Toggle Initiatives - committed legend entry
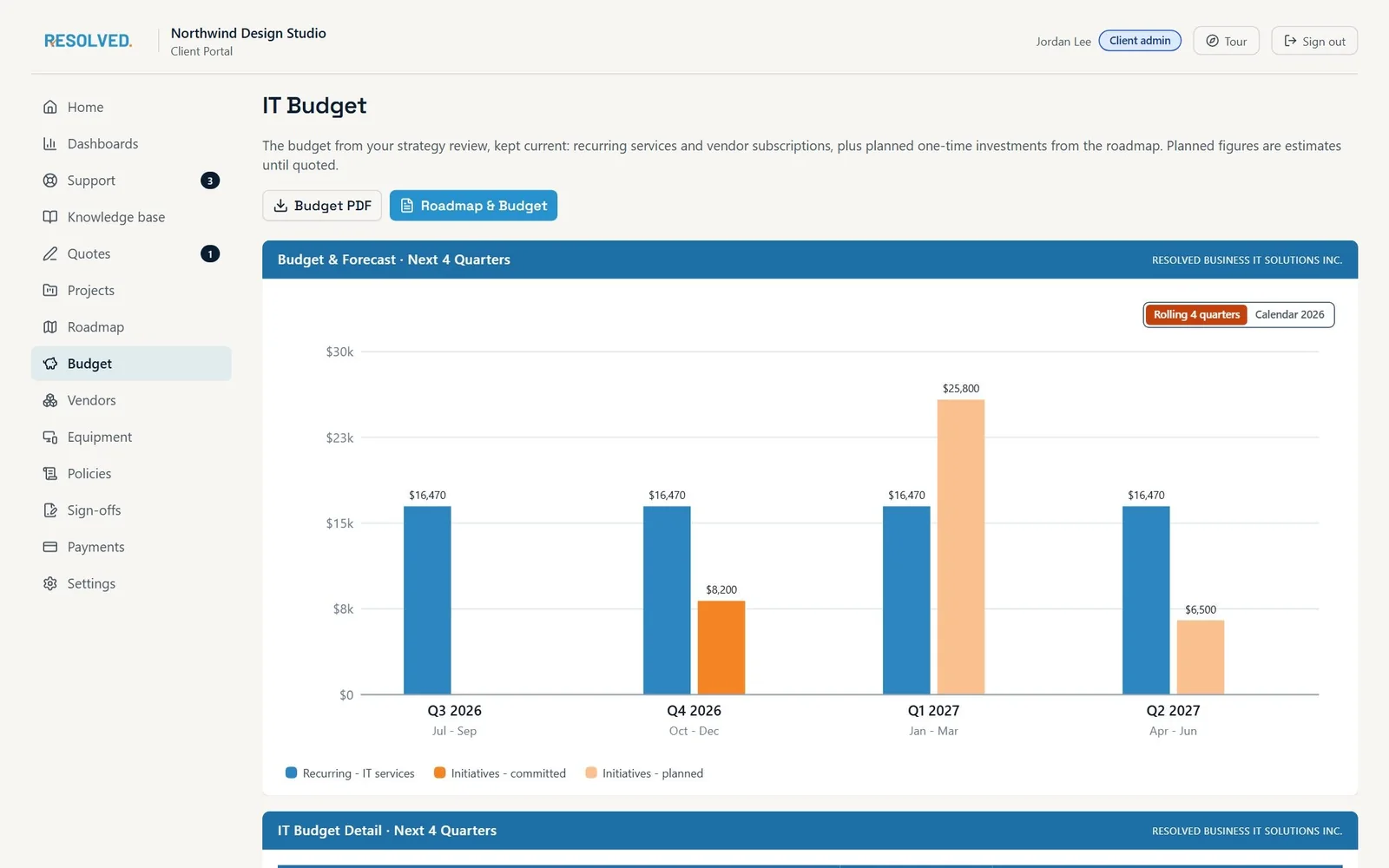Screen dimensions: 1389x868 coord(500,773)
